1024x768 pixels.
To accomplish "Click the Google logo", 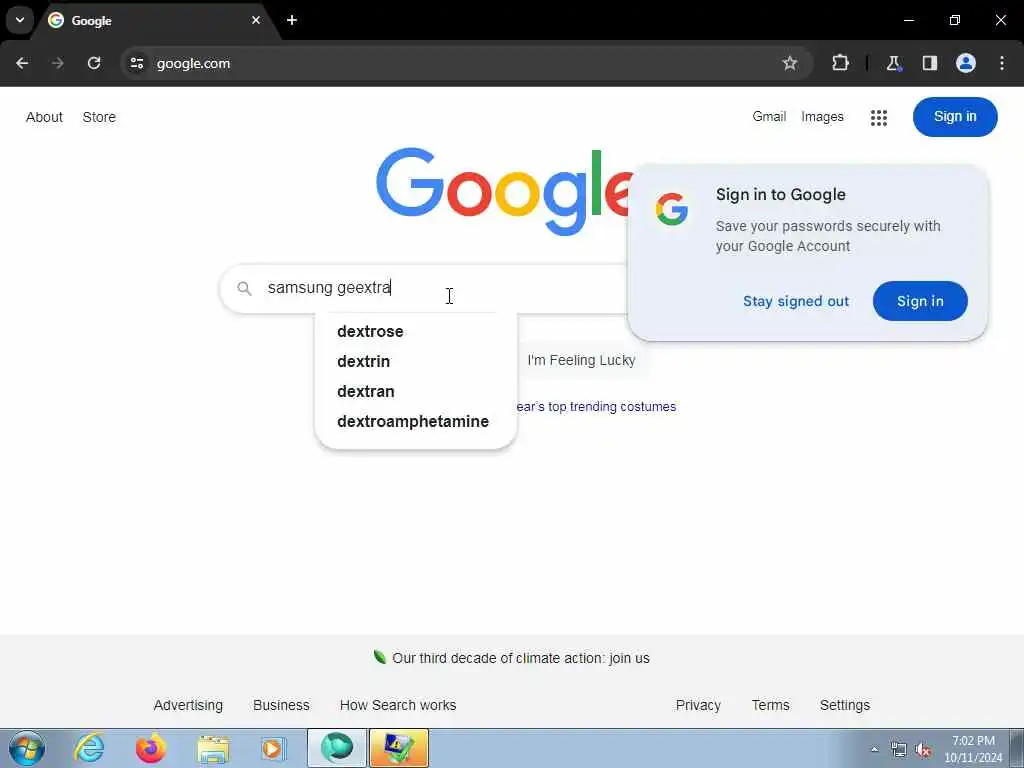I will tap(504, 191).
